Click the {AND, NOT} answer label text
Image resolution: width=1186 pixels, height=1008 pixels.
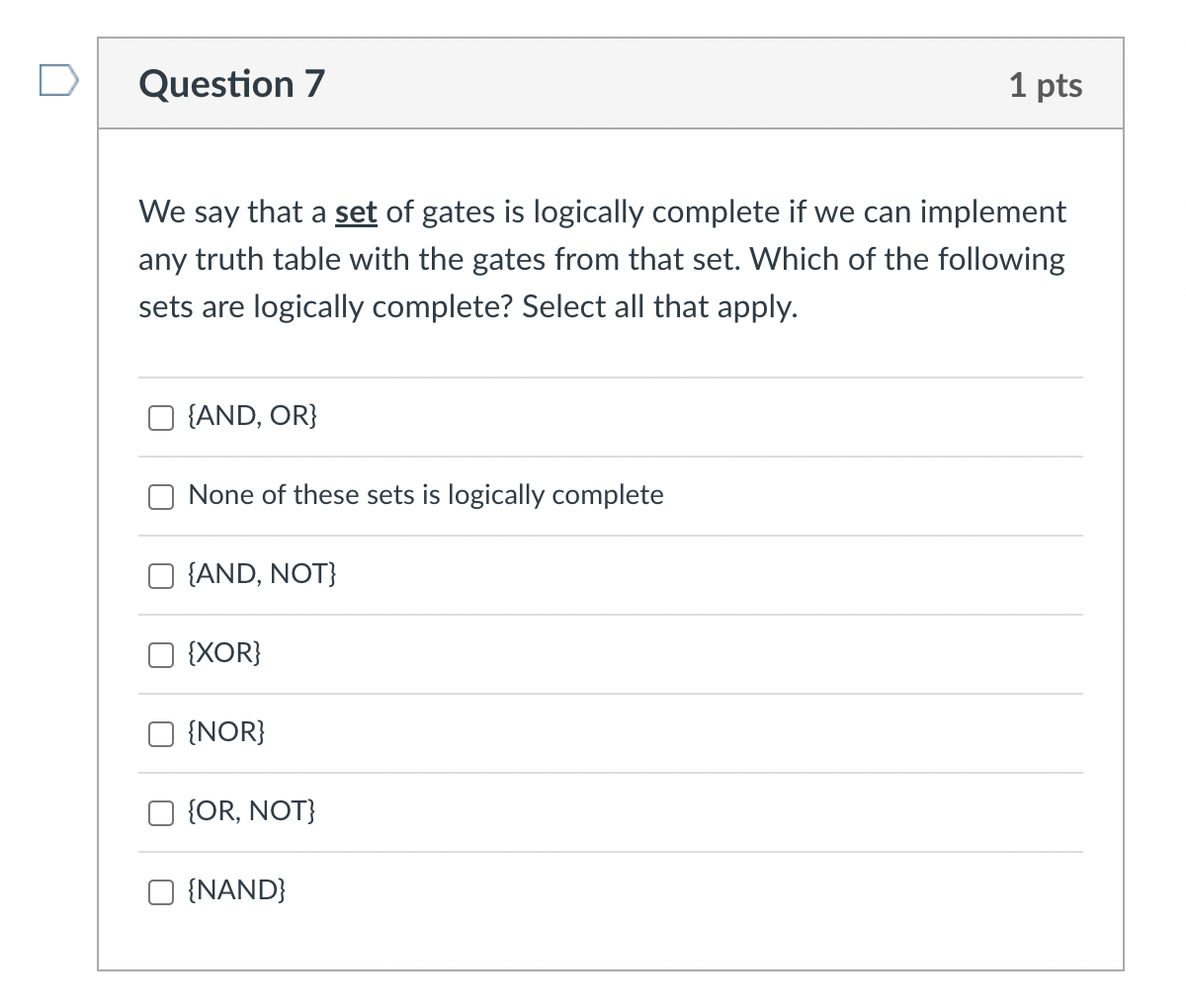click(x=263, y=573)
